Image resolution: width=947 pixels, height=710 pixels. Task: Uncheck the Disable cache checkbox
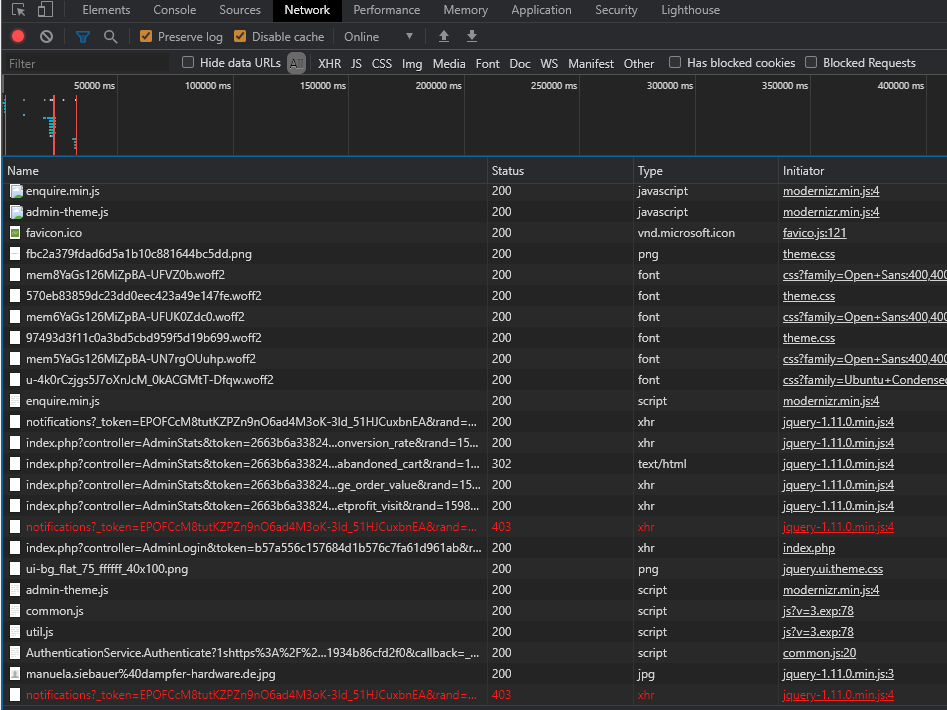[x=240, y=37]
